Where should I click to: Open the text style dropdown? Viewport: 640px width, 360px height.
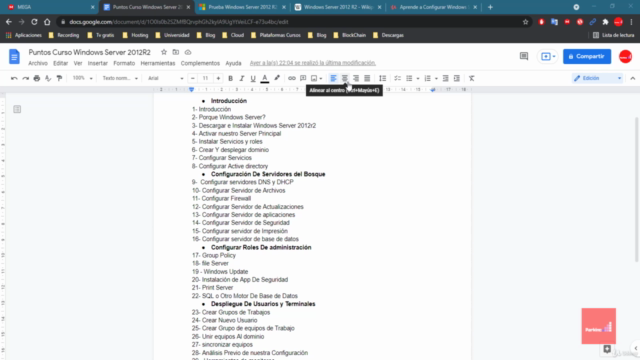point(120,78)
